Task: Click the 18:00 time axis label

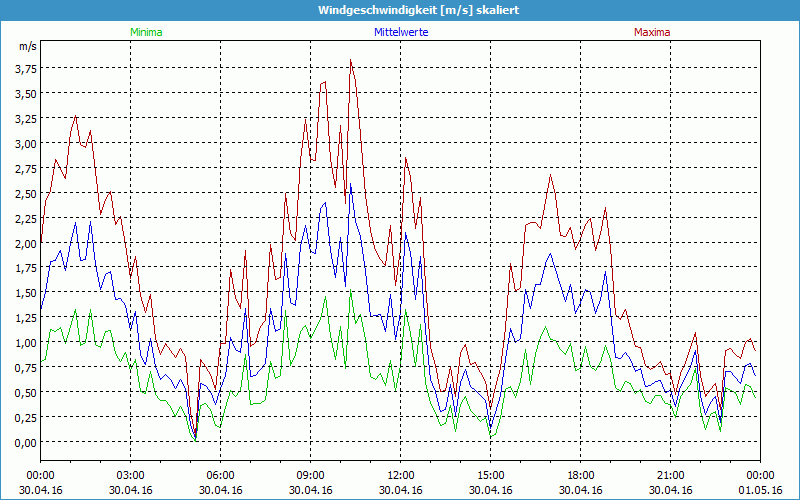Action: tap(581, 476)
